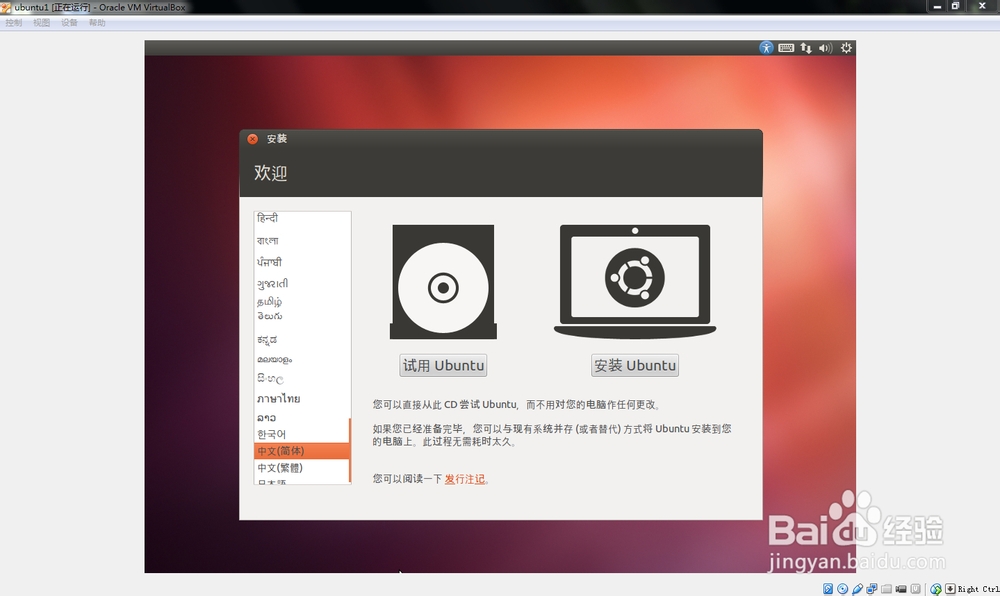Select ಕನ್ನಡ in language list

(302, 340)
